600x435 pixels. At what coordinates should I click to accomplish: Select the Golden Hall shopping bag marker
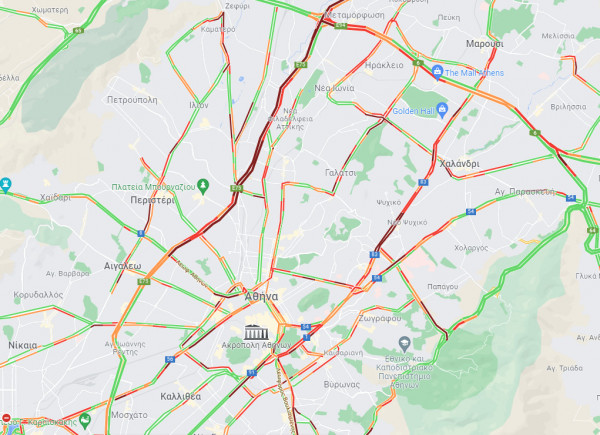pyautogui.click(x=442, y=110)
